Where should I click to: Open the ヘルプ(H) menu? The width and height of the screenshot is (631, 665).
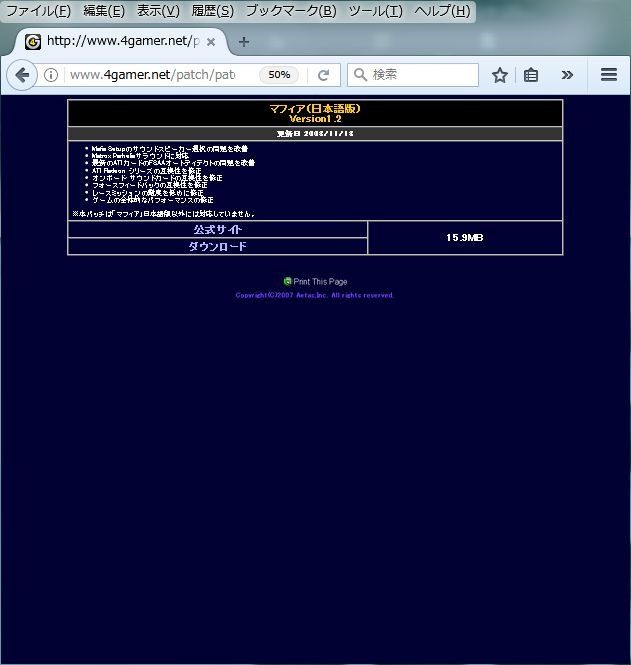[x=442, y=11]
